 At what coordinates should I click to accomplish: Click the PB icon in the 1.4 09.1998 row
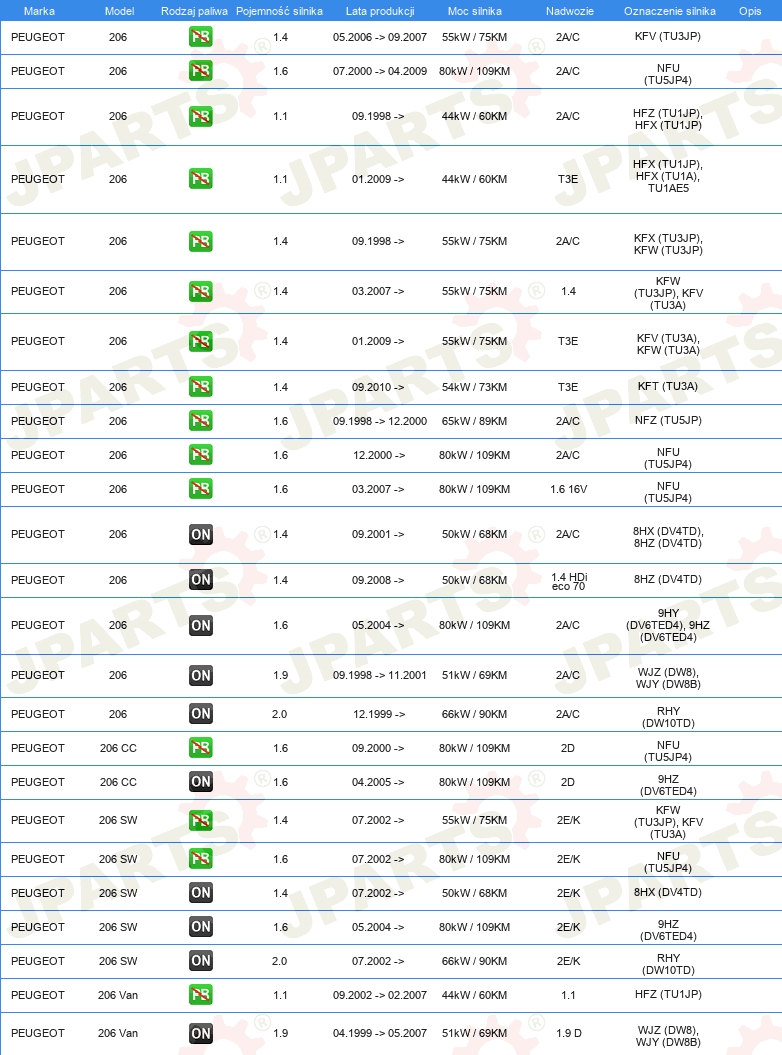click(201, 242)
